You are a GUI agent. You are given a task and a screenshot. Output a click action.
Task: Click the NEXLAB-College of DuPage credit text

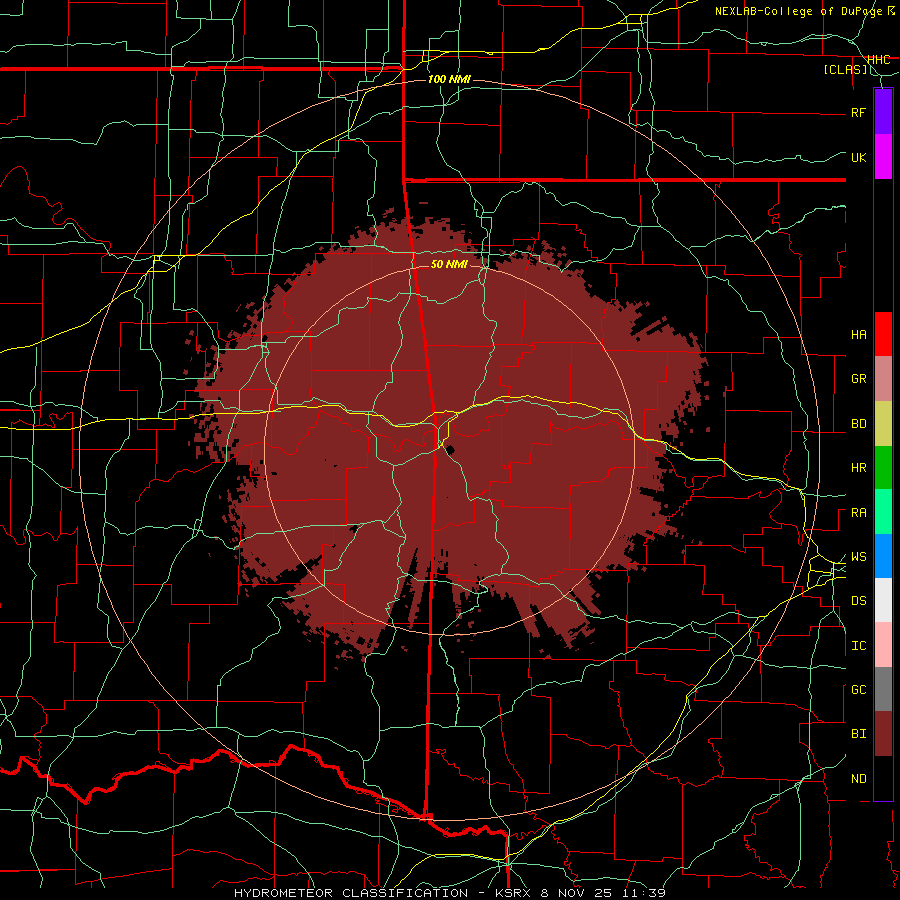click(x=800, y=11)
